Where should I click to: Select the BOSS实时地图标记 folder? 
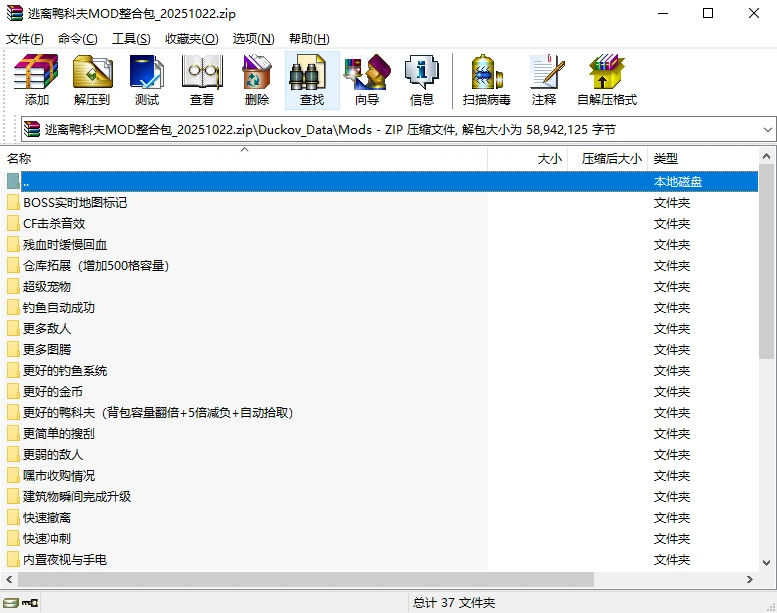point(75,203)
